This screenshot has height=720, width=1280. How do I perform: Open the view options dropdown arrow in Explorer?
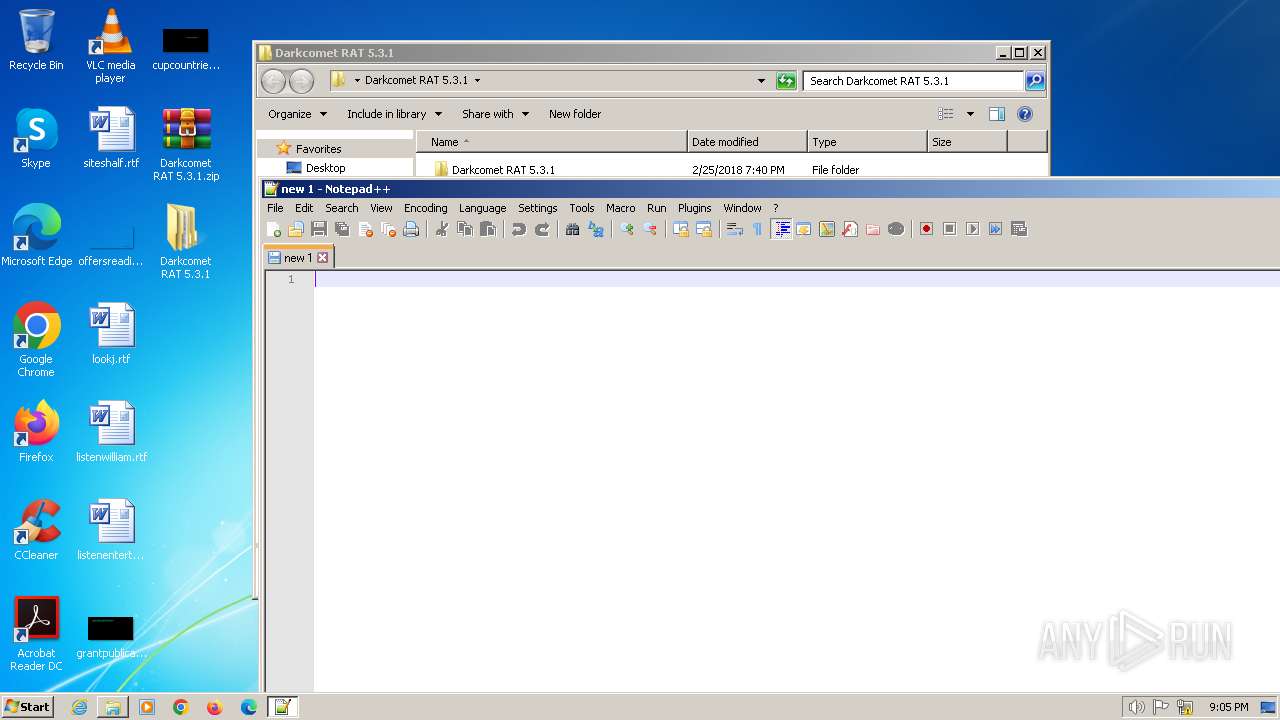click(970, 114)
